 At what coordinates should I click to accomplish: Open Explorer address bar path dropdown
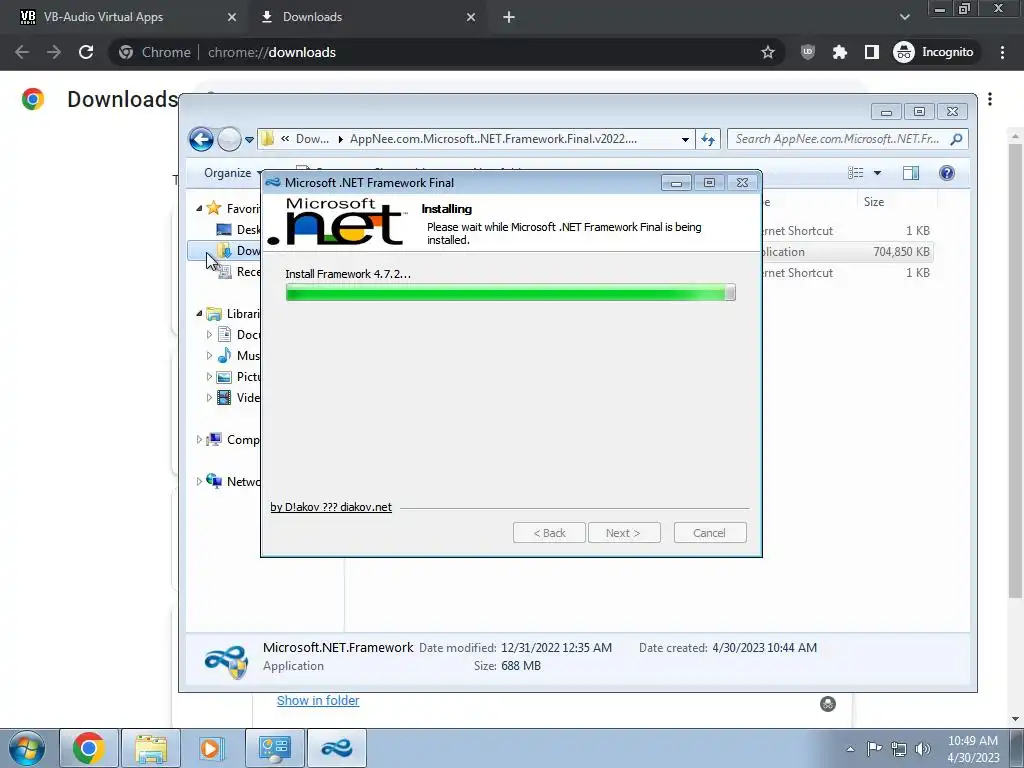pos(685,139)
